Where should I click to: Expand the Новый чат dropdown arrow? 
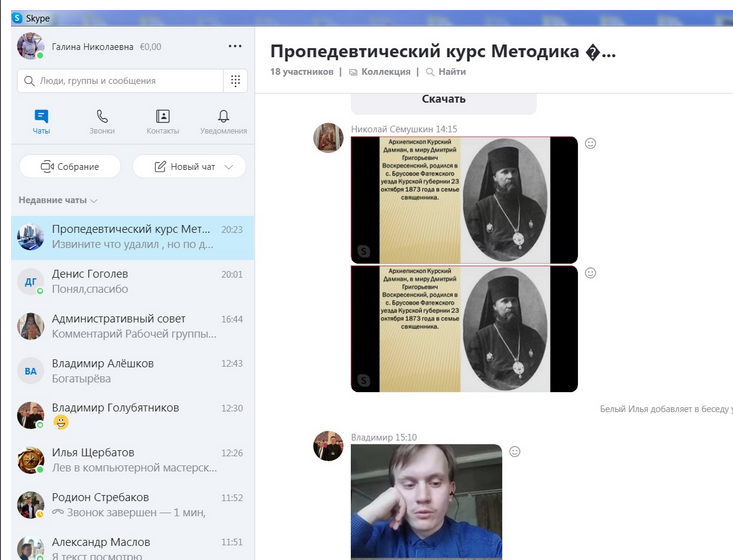[229, 167]
